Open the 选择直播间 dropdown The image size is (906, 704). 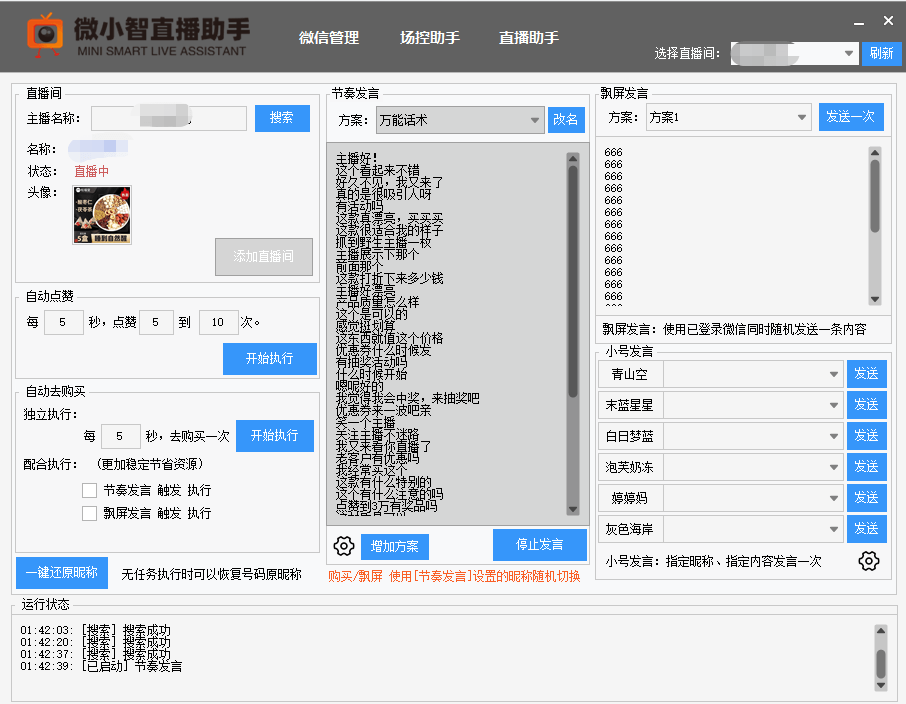[794, 53]
